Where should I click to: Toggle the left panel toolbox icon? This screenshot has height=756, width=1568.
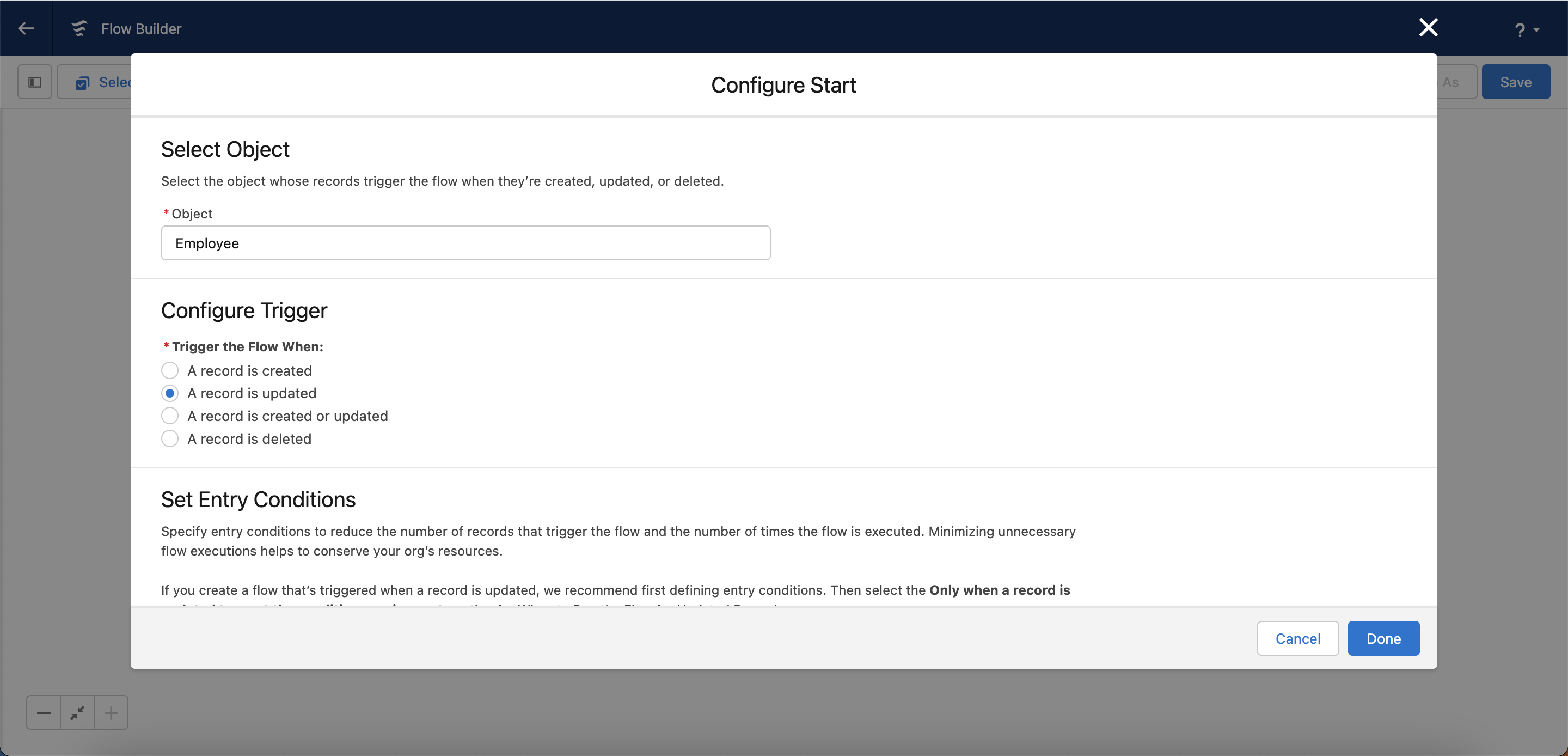tap(35, 82)
